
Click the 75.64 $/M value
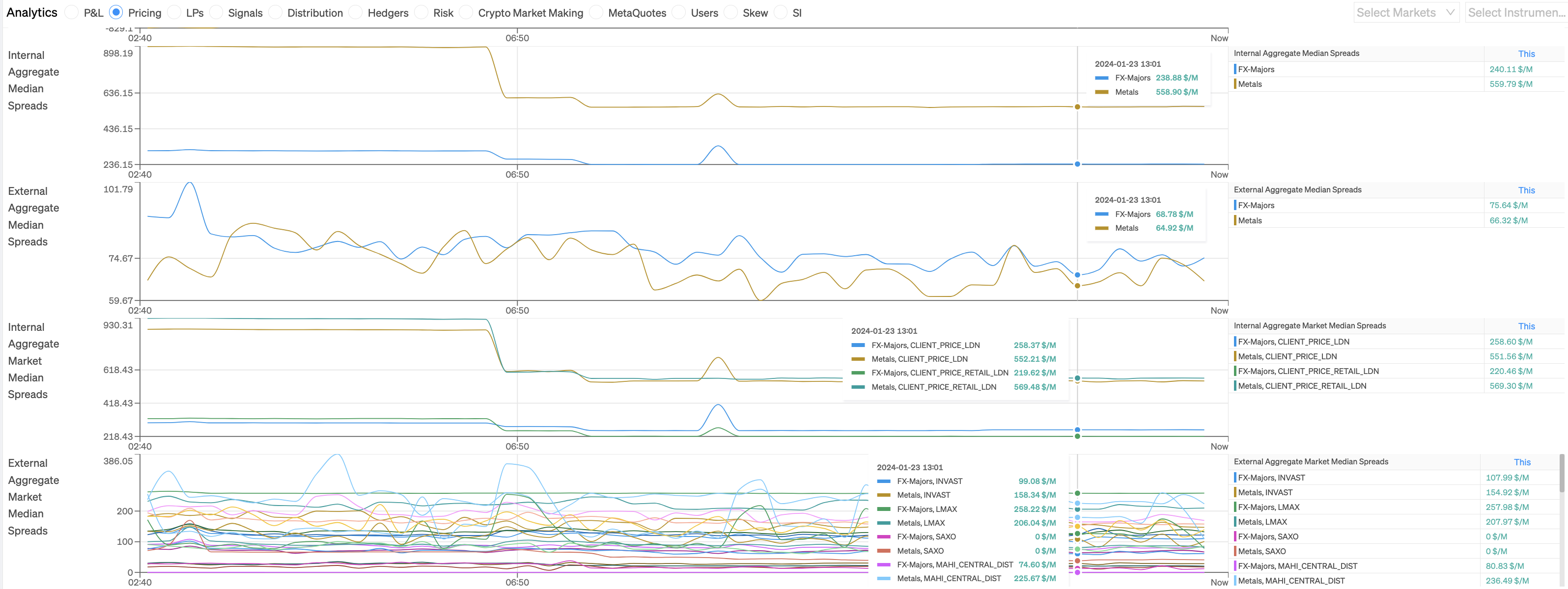(1509, 205)
